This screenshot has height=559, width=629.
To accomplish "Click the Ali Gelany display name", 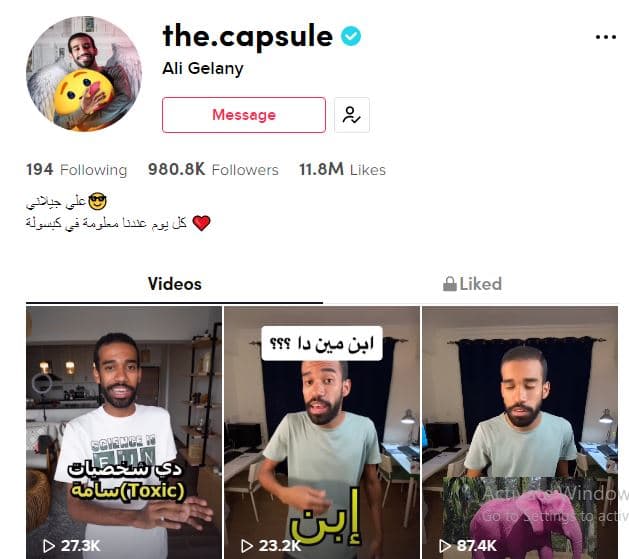I will [x=203, y=69].
